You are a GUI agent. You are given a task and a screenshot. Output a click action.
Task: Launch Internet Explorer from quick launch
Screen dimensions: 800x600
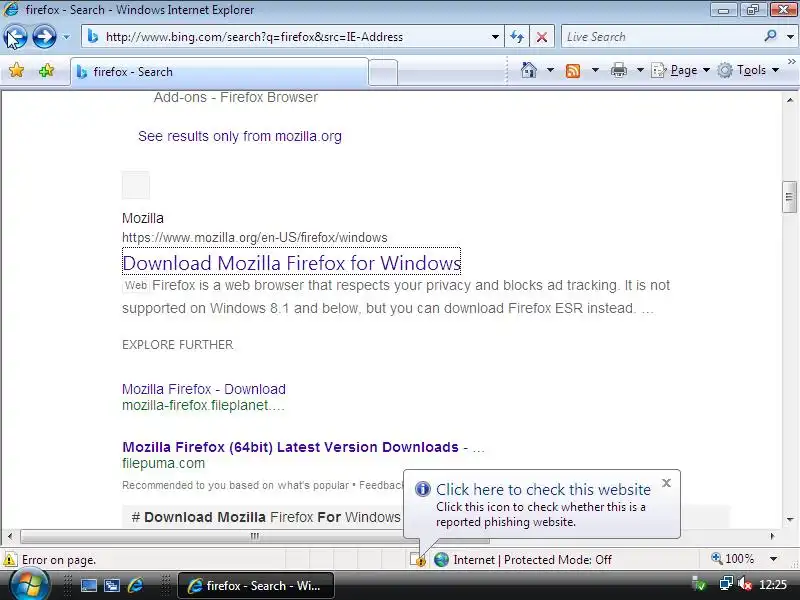tap(135, 586)
